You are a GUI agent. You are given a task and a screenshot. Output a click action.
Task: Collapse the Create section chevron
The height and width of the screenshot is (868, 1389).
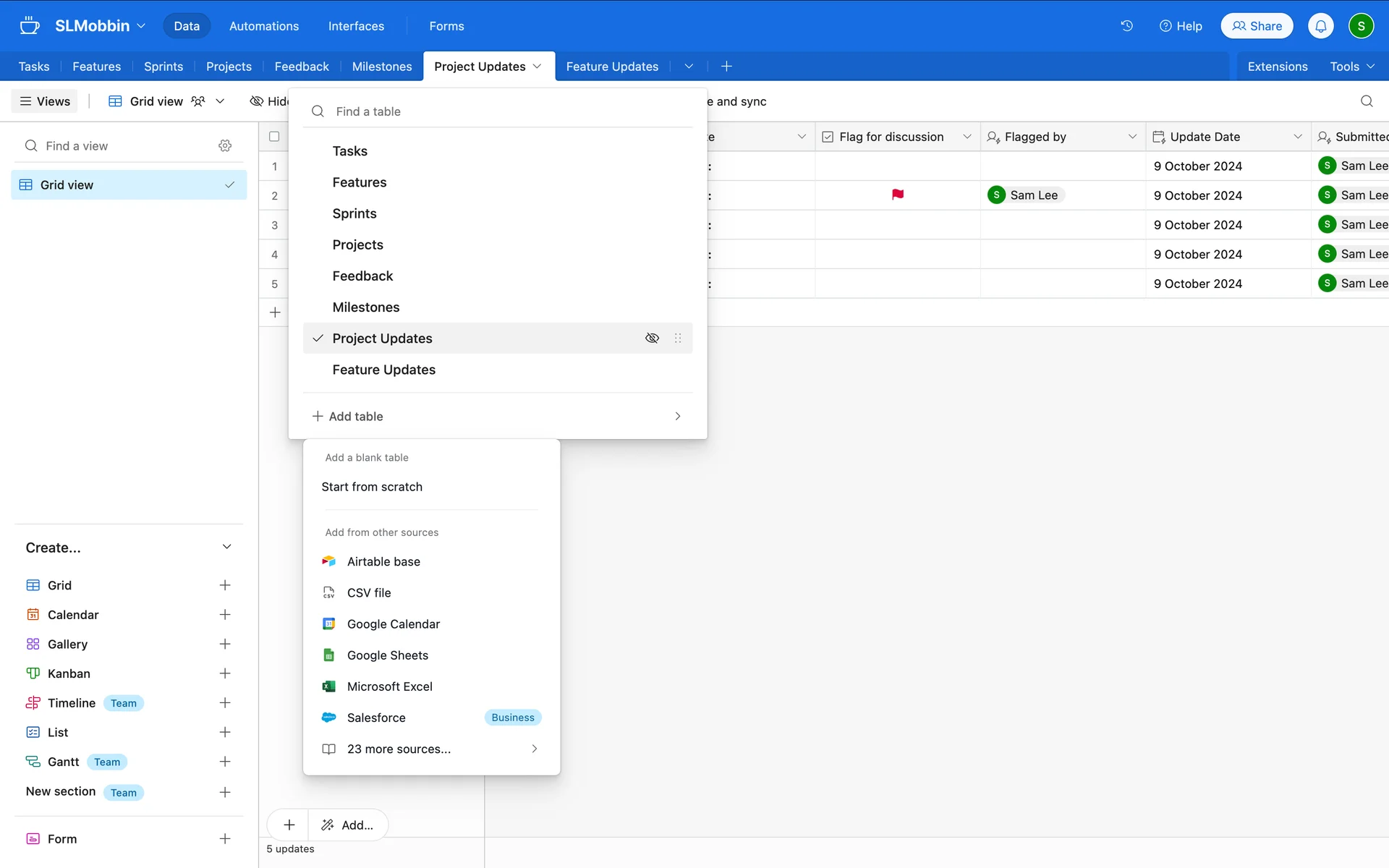pyautogui.click(x=226, y=548)
